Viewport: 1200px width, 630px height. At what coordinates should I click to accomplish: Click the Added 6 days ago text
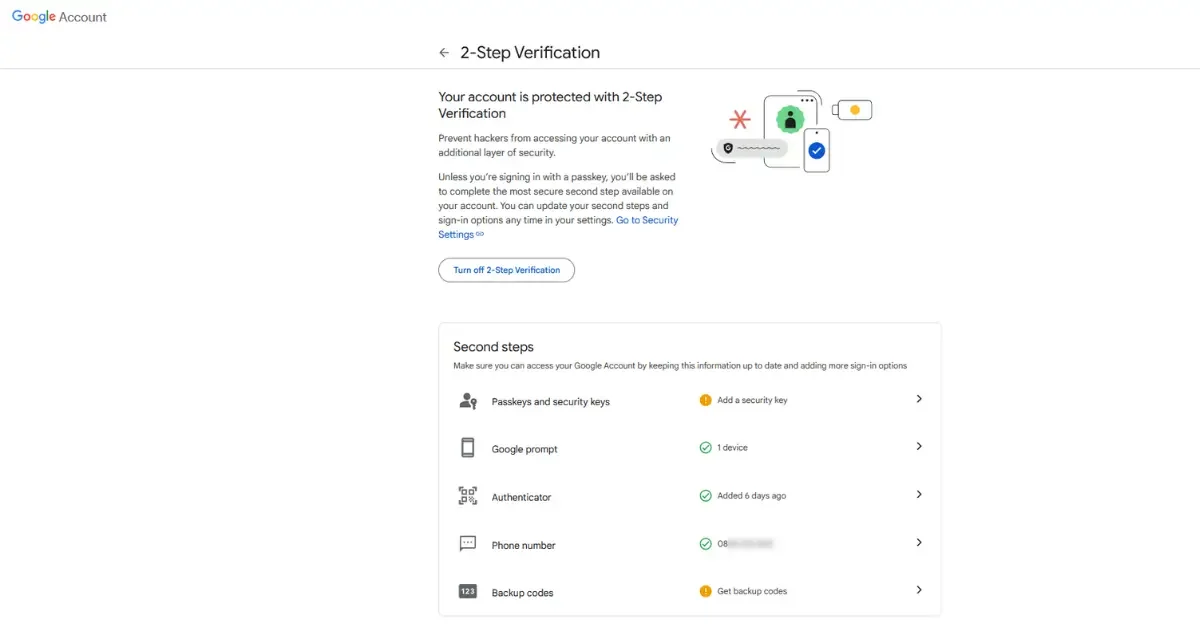click(x=751, y=496)
